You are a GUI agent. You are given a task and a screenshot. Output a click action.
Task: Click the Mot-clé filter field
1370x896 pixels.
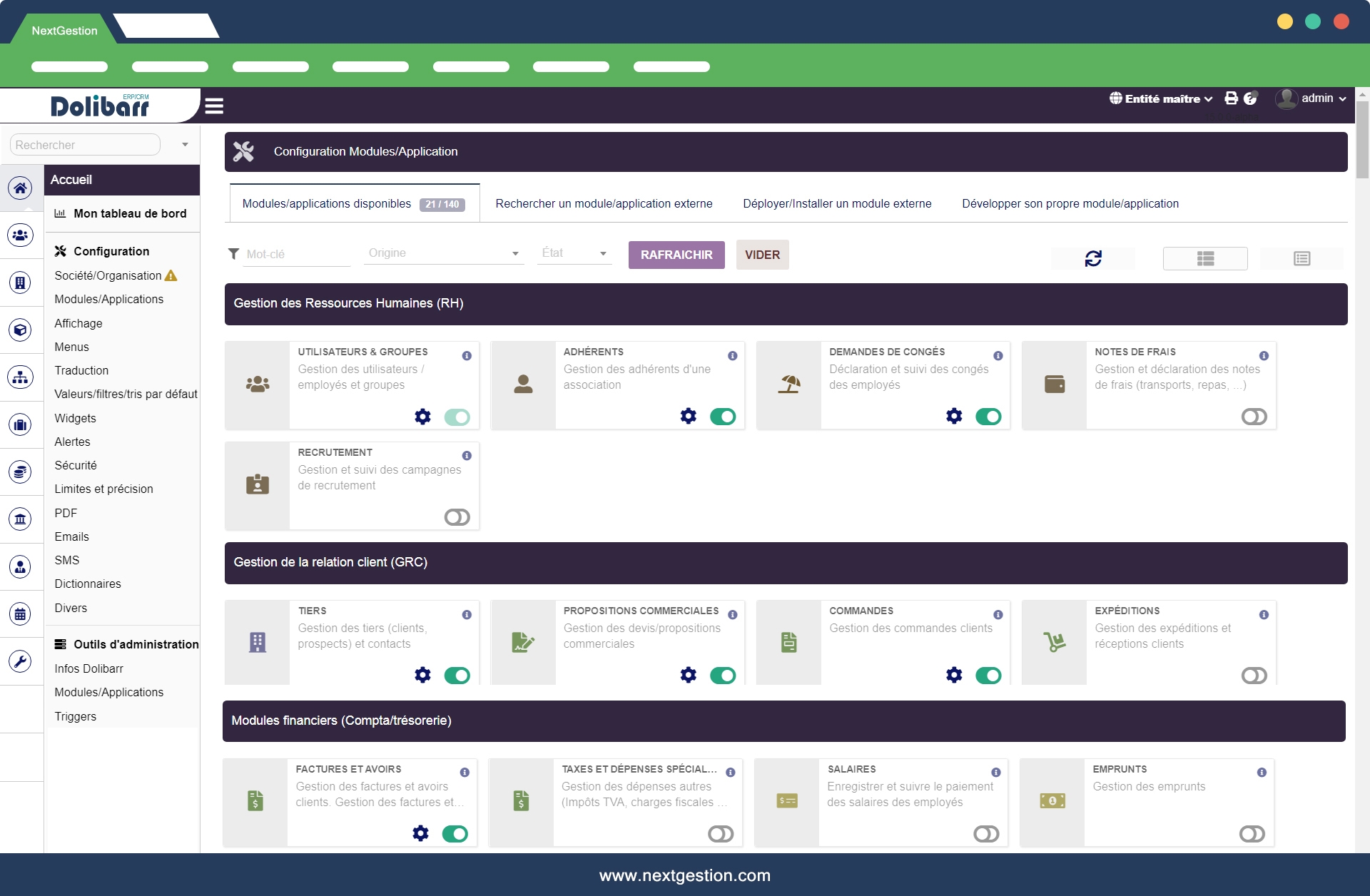coord(295,255)
